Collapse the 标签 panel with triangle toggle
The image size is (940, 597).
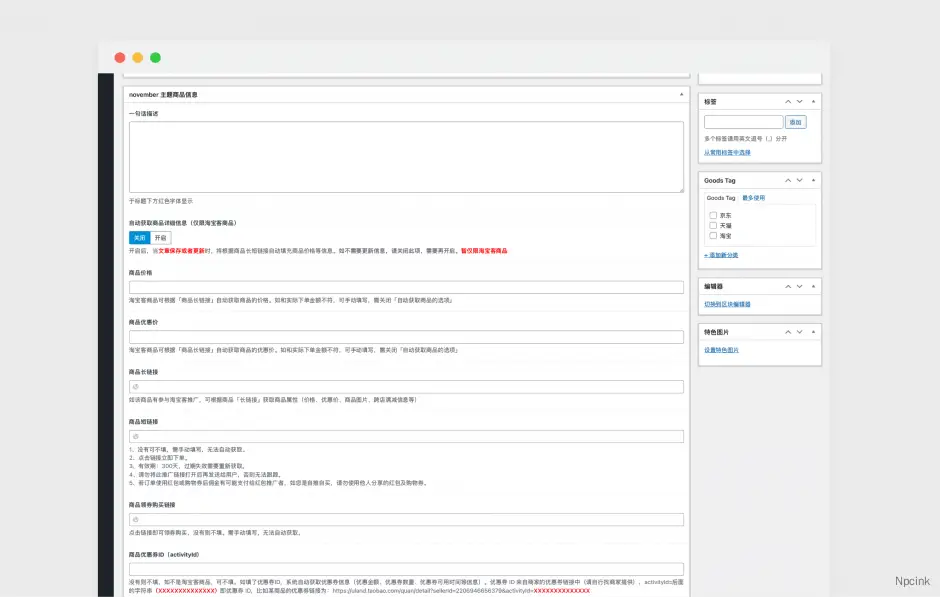tap(813, 101)
